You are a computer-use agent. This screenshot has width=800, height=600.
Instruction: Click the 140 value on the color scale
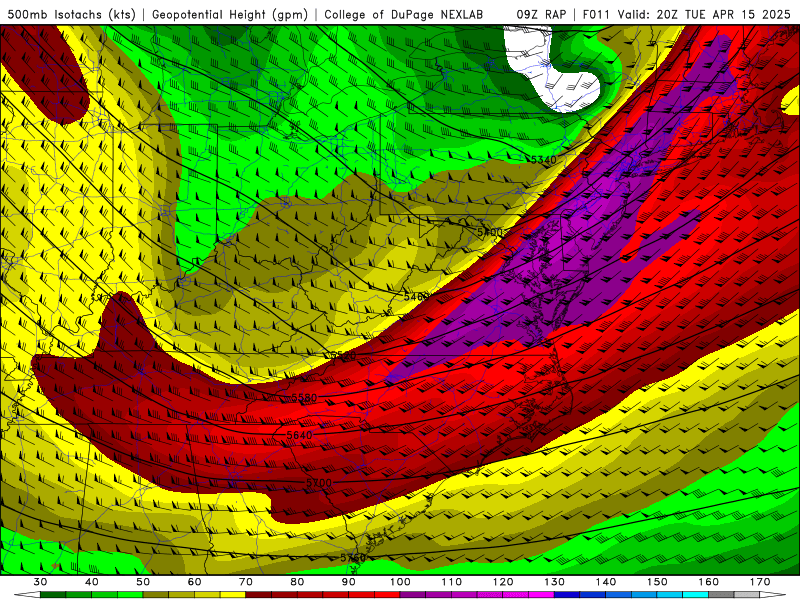point(606,582)
